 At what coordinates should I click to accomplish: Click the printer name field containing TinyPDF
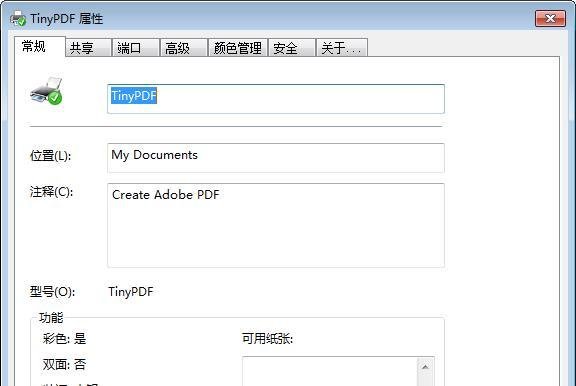tap(276, 99)
